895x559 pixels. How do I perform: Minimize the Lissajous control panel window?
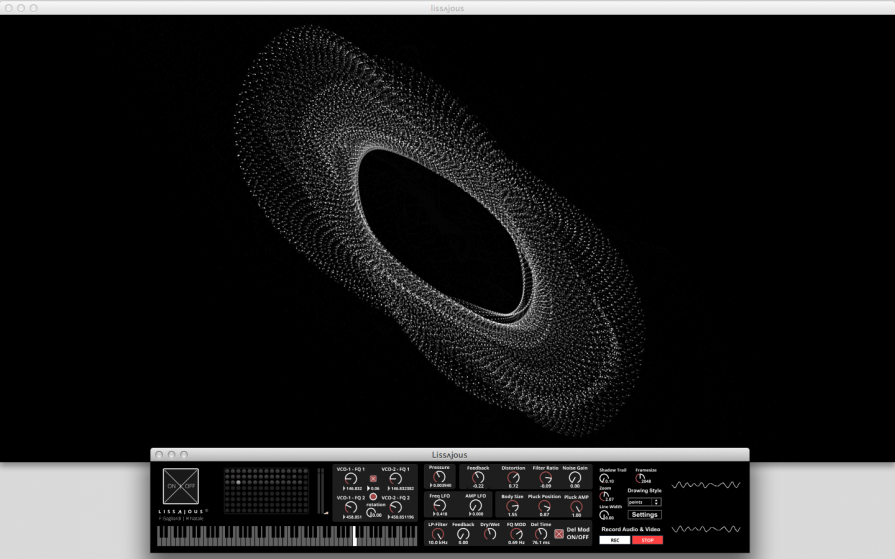(x=171, y=455)
